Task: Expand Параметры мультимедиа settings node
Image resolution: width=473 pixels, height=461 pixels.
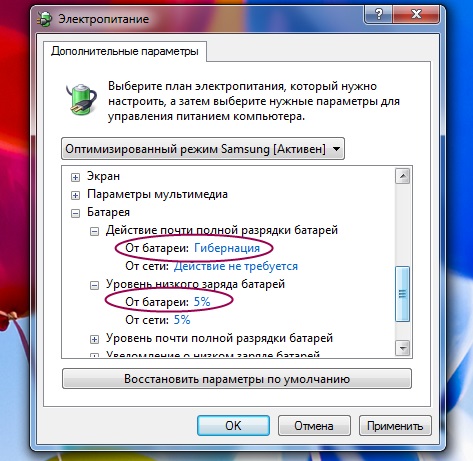Action: (75, 195)
